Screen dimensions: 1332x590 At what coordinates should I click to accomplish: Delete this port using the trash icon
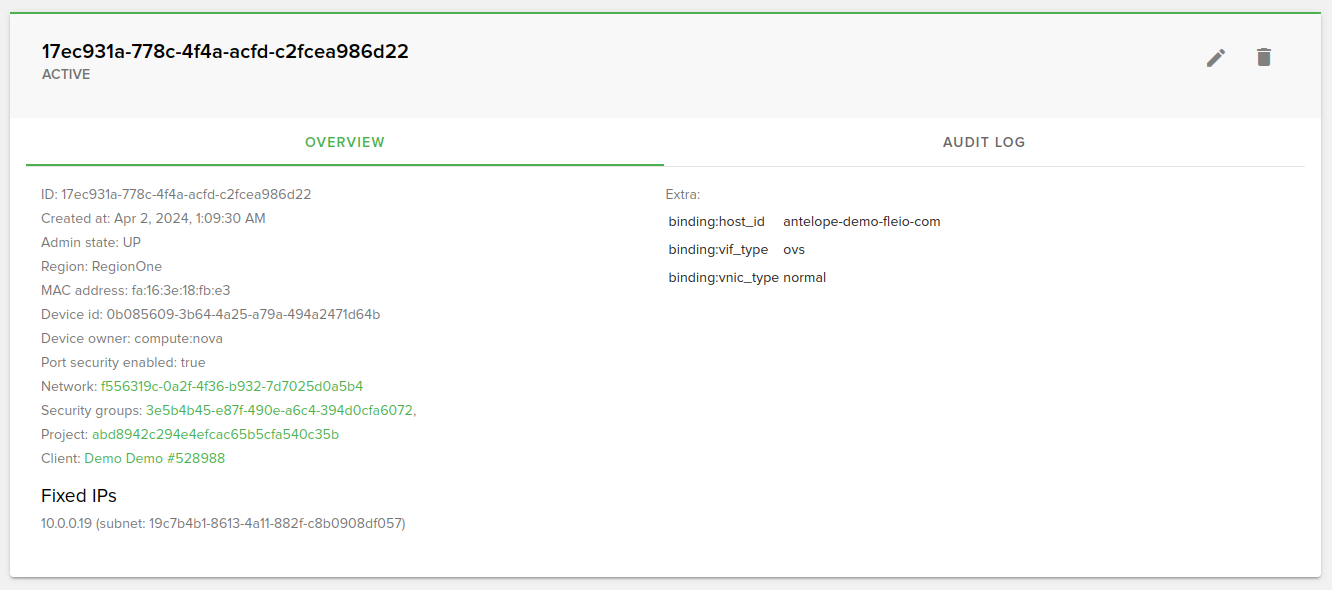(1263, 57)
